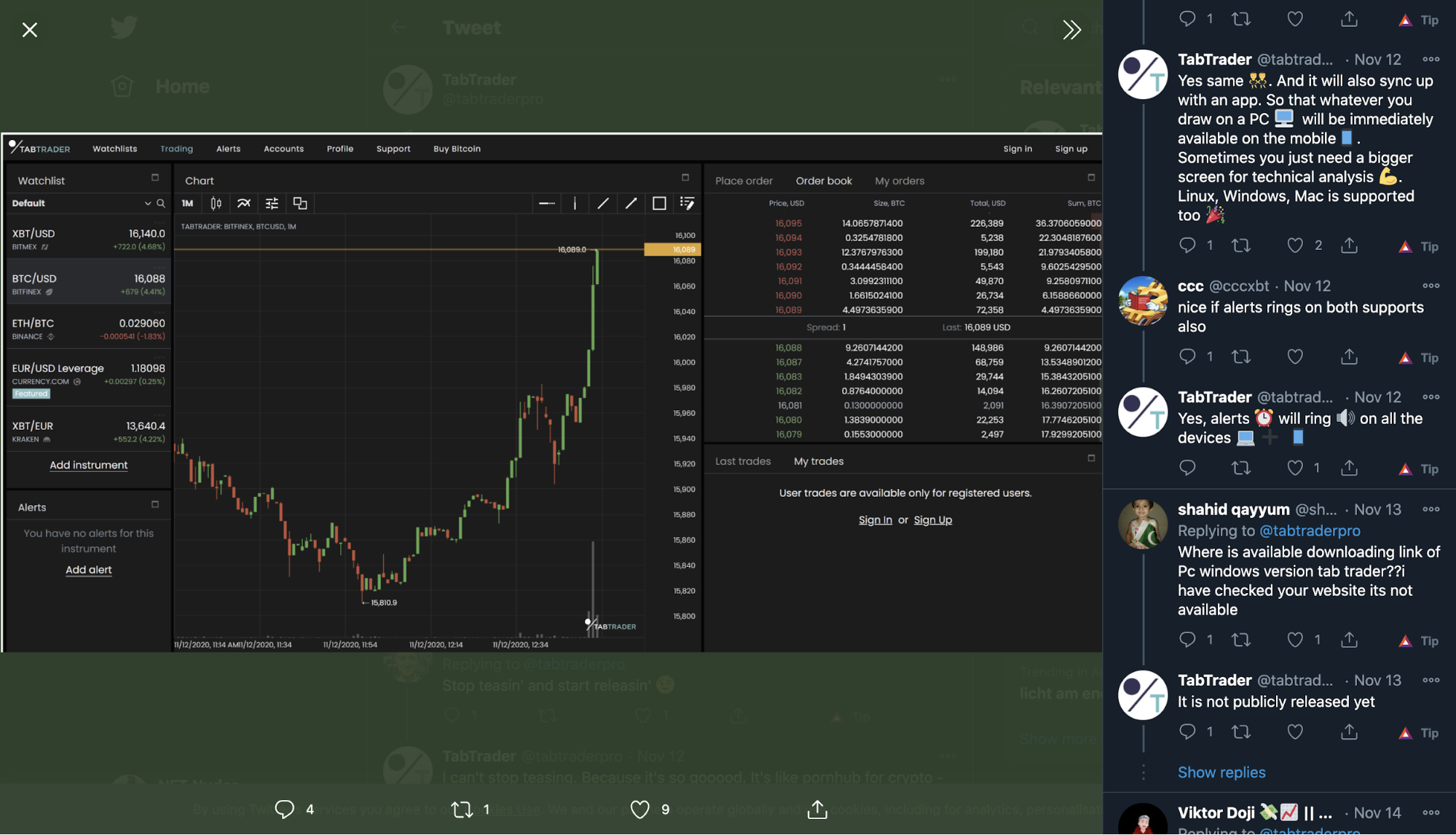
Task: Toggle fullscreen on the Chart panel
Action: click(685, 177)
